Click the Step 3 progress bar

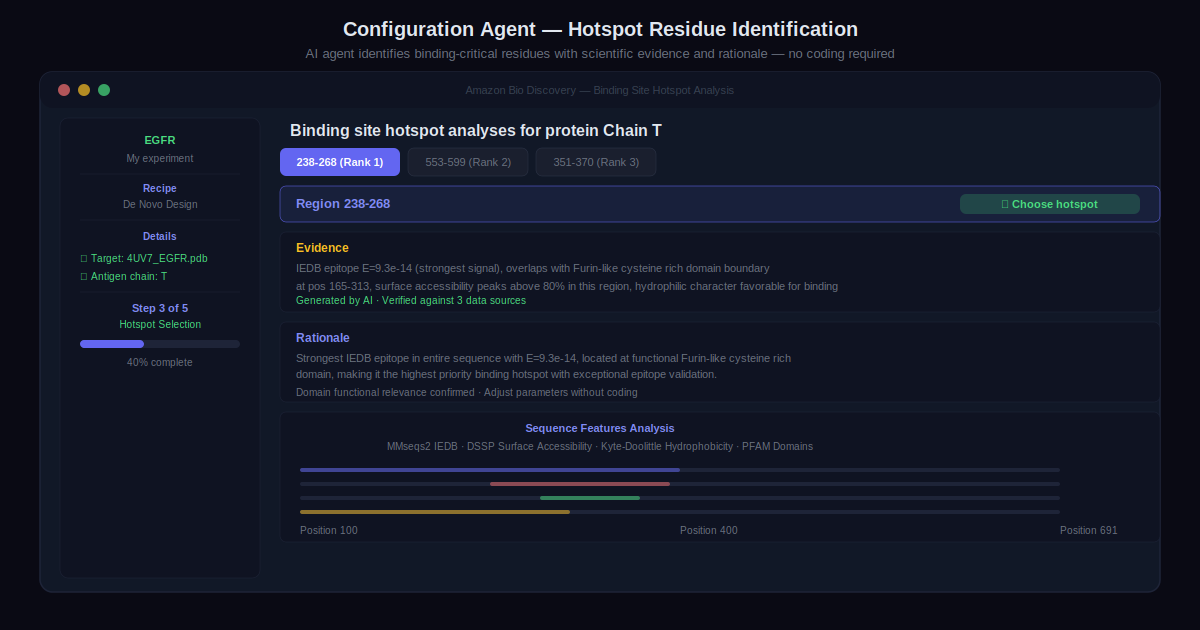[x=160, y=344]
